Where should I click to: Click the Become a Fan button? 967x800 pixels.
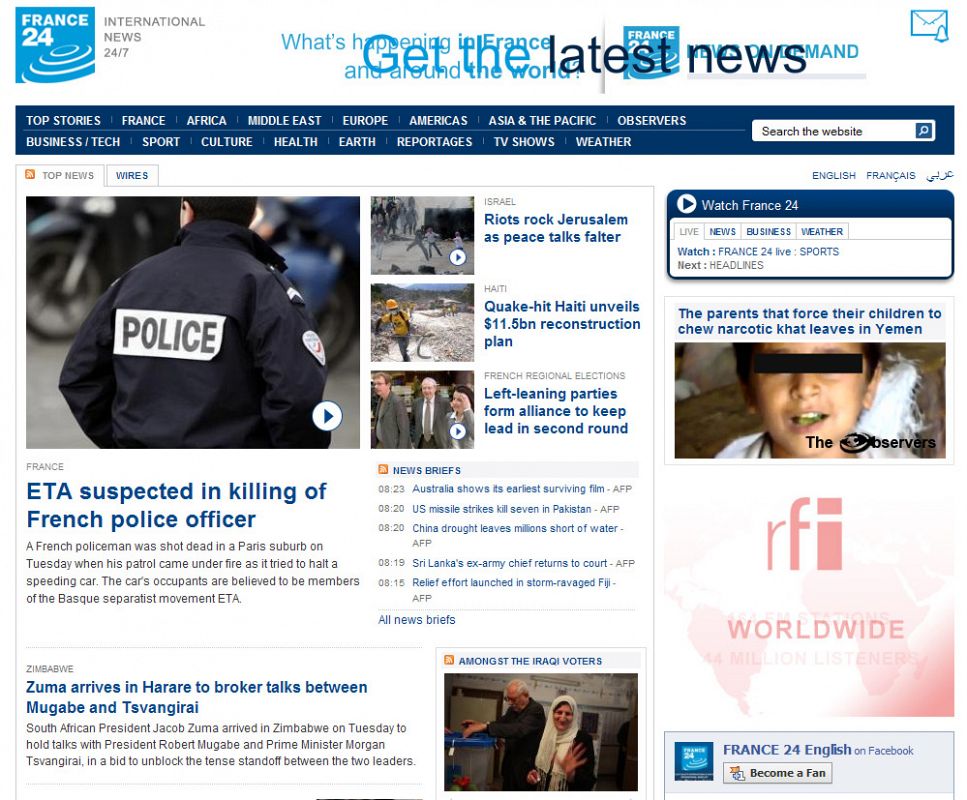[x=777, y=773]
